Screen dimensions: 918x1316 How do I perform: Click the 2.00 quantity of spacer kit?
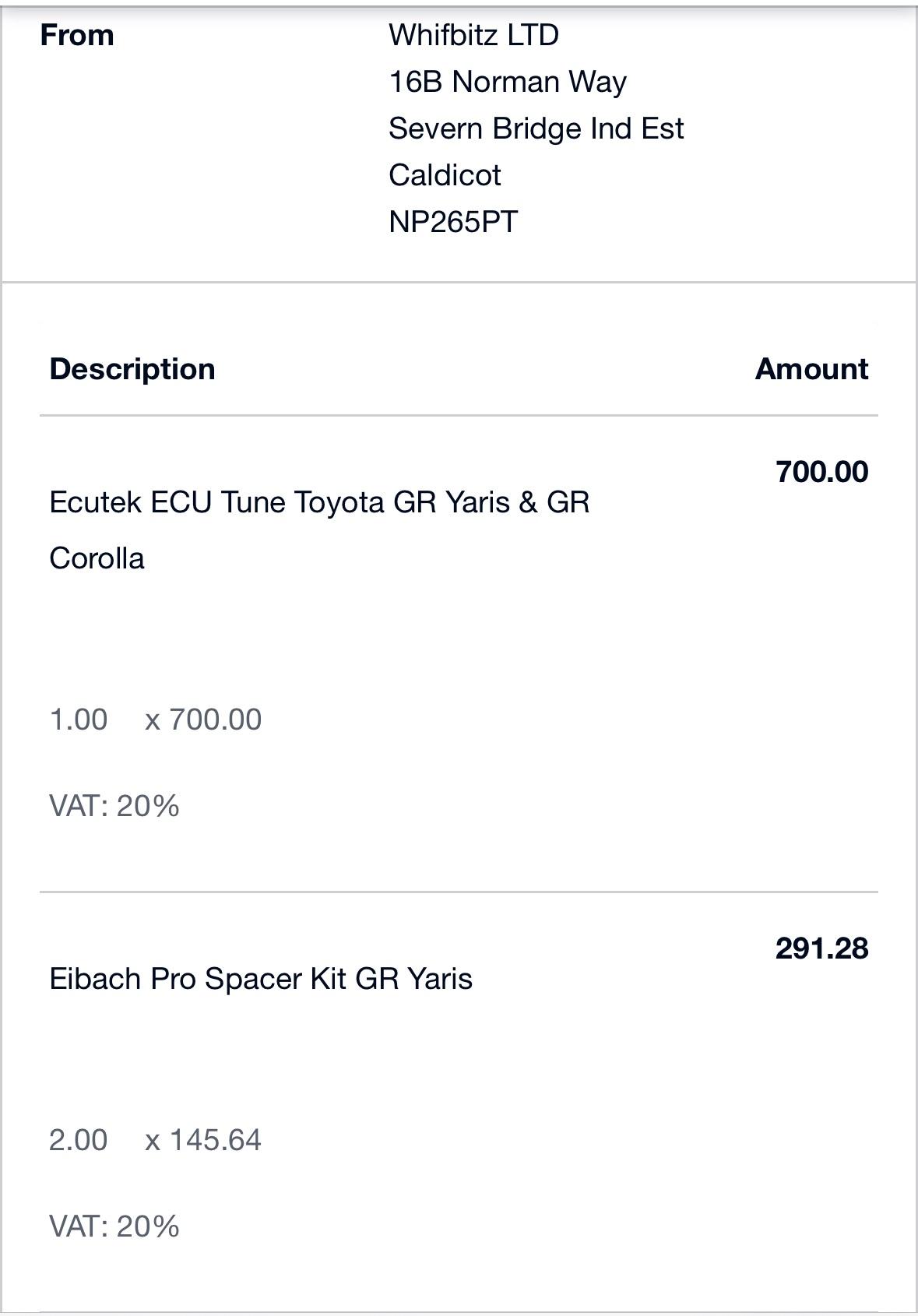pos(79,1140)
